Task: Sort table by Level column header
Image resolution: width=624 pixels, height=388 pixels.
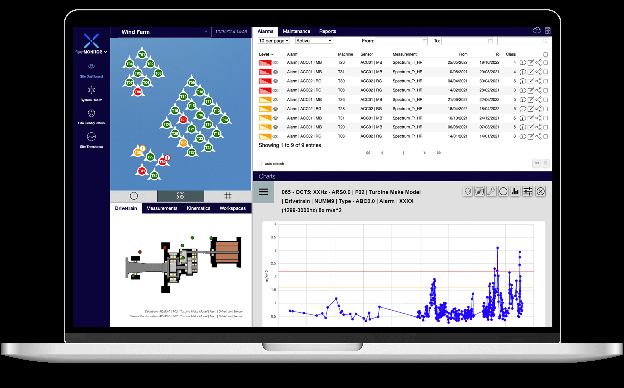Action: pyautogui.click(x=265, y=54)
